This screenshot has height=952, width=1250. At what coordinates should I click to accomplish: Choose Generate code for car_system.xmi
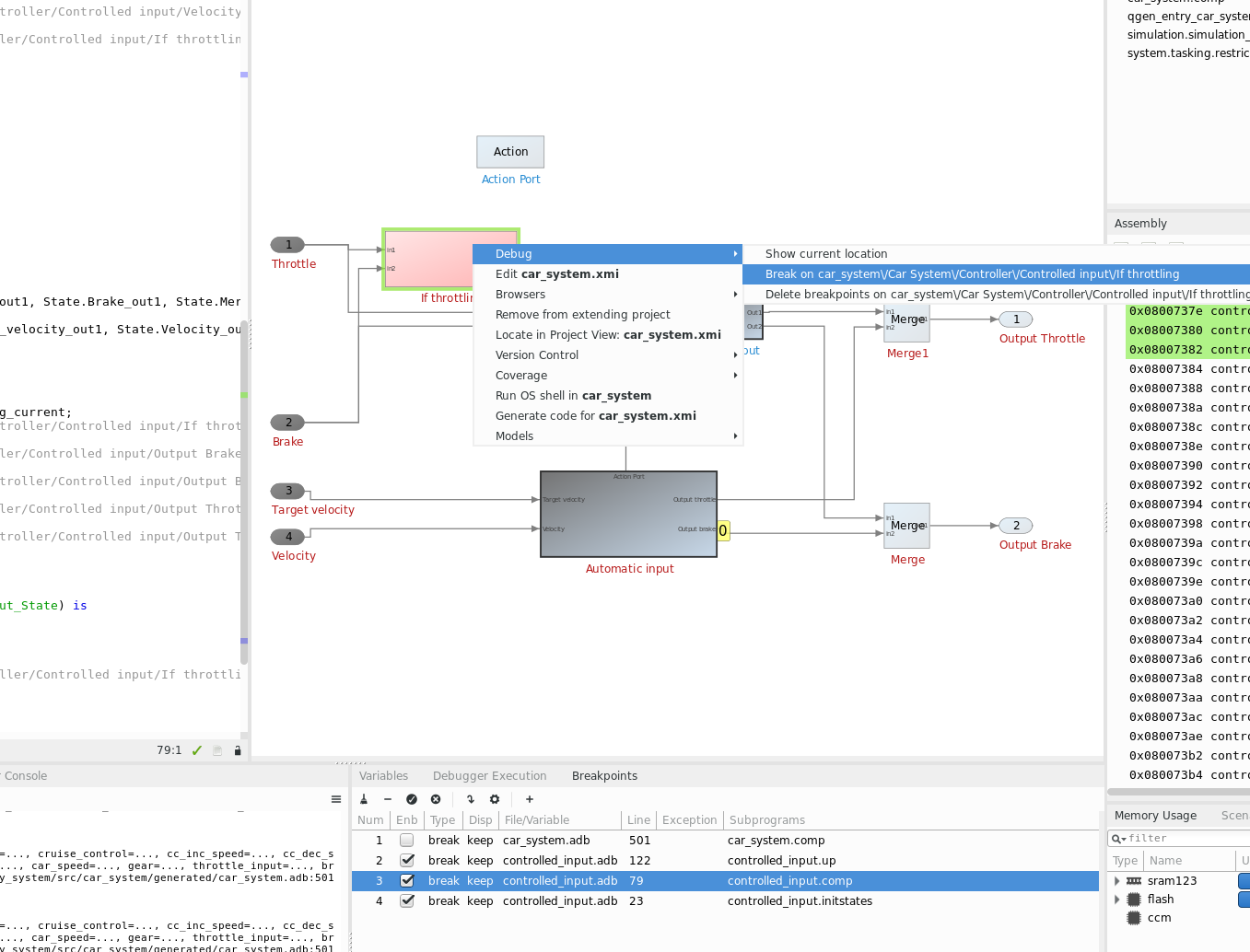coord(608,416)
